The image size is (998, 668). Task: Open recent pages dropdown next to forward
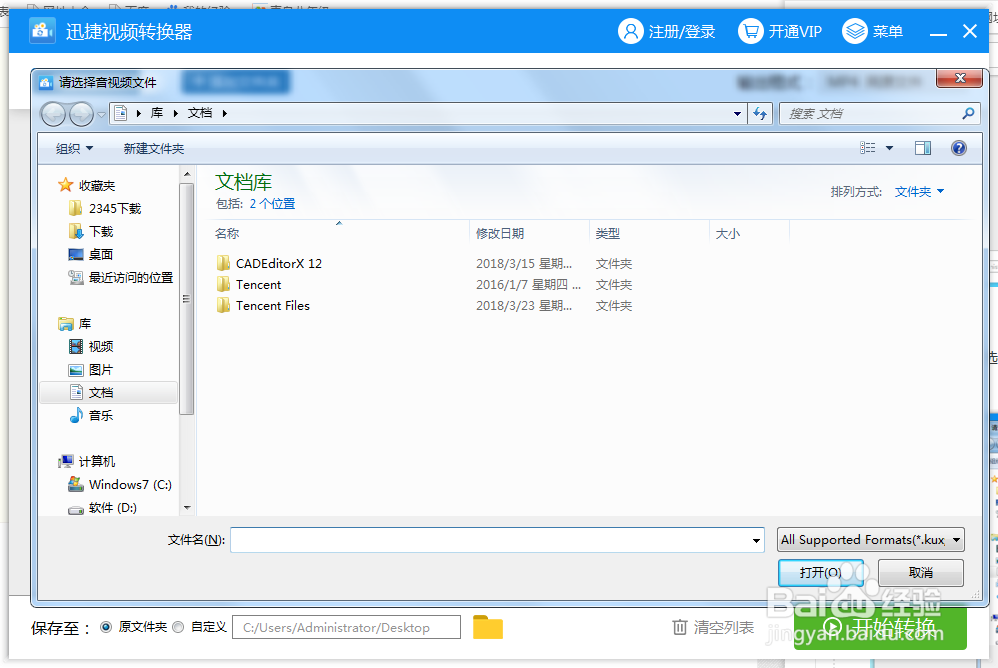point(101,115)
